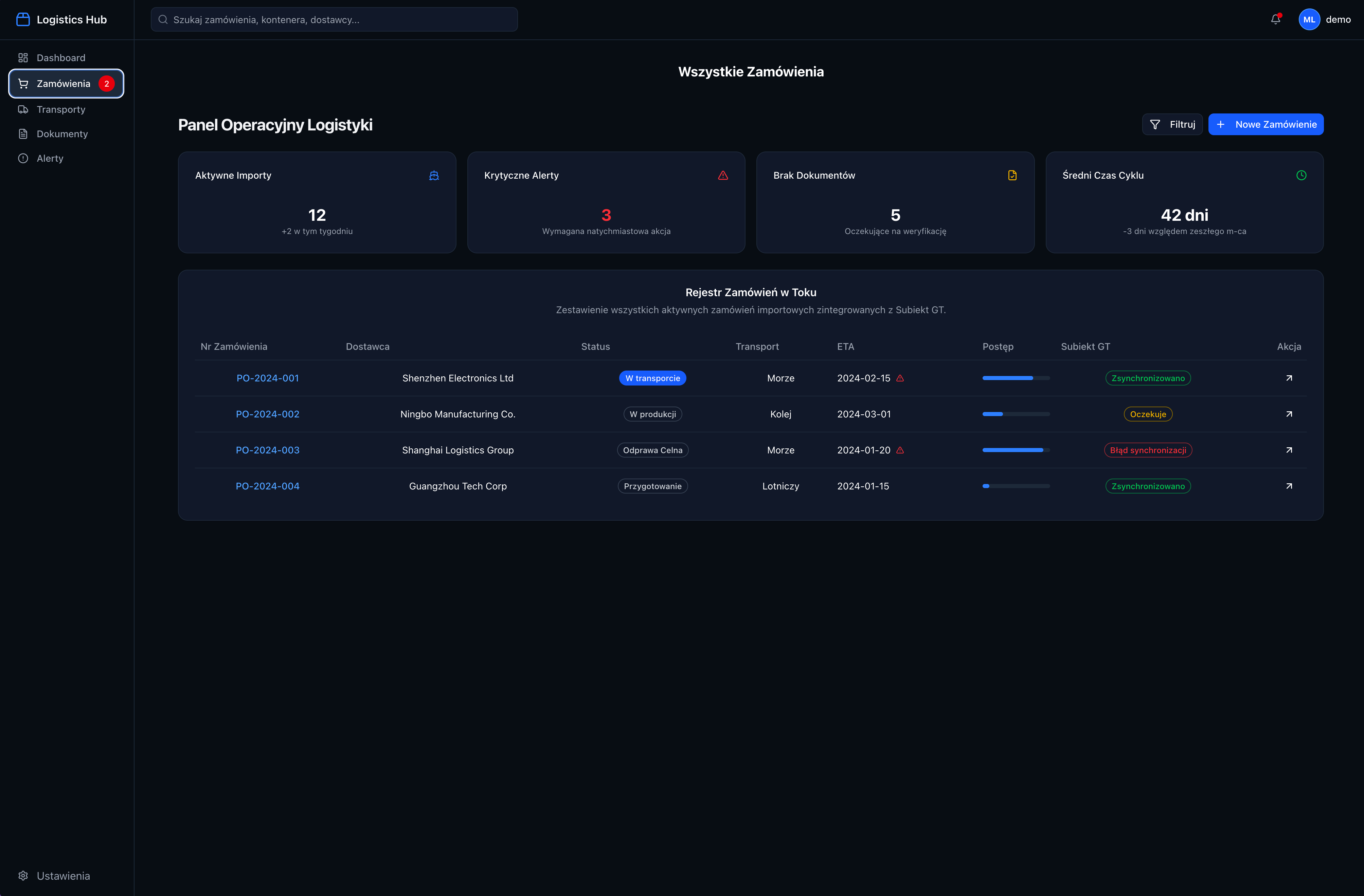Click the Przygotowanie status badge
Image resolution: width=1364 pixels, height=896 pixels.
pyautogui.click(x=652, y=486)
